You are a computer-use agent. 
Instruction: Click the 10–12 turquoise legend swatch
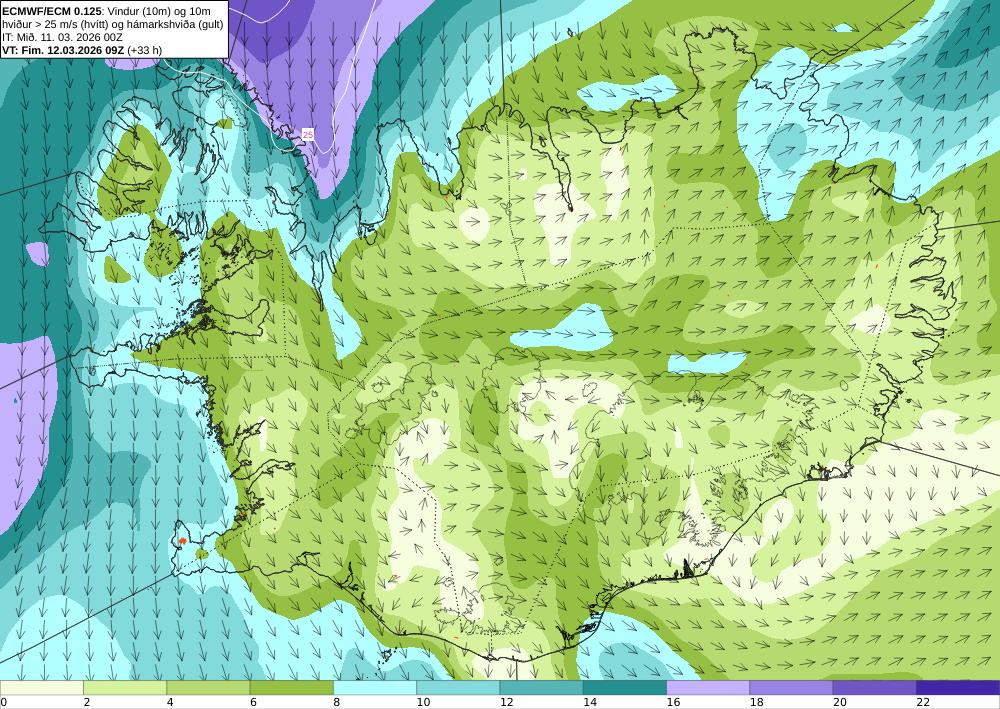point(458,688)
